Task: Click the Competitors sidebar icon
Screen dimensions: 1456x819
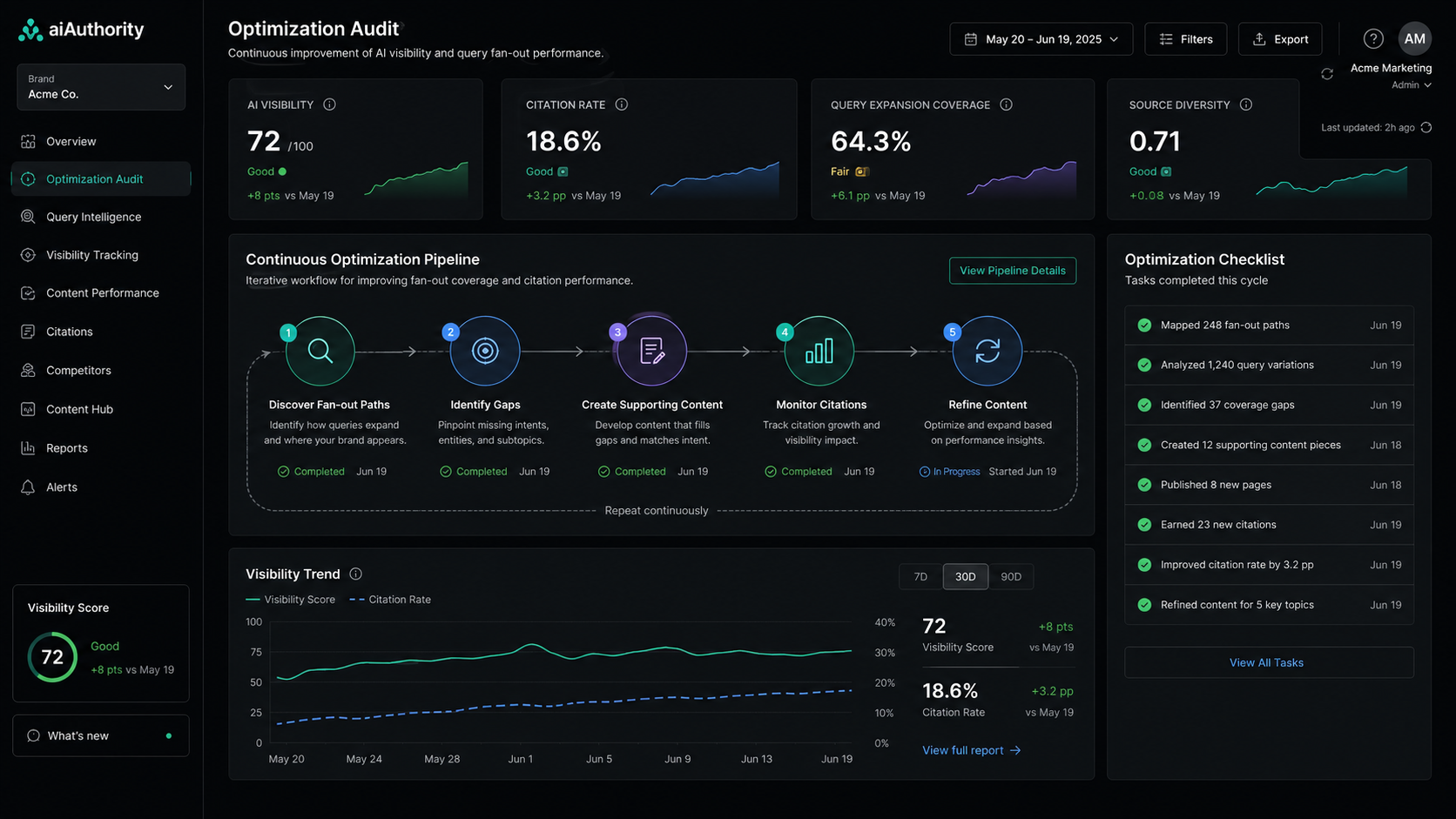Action: 28,370
